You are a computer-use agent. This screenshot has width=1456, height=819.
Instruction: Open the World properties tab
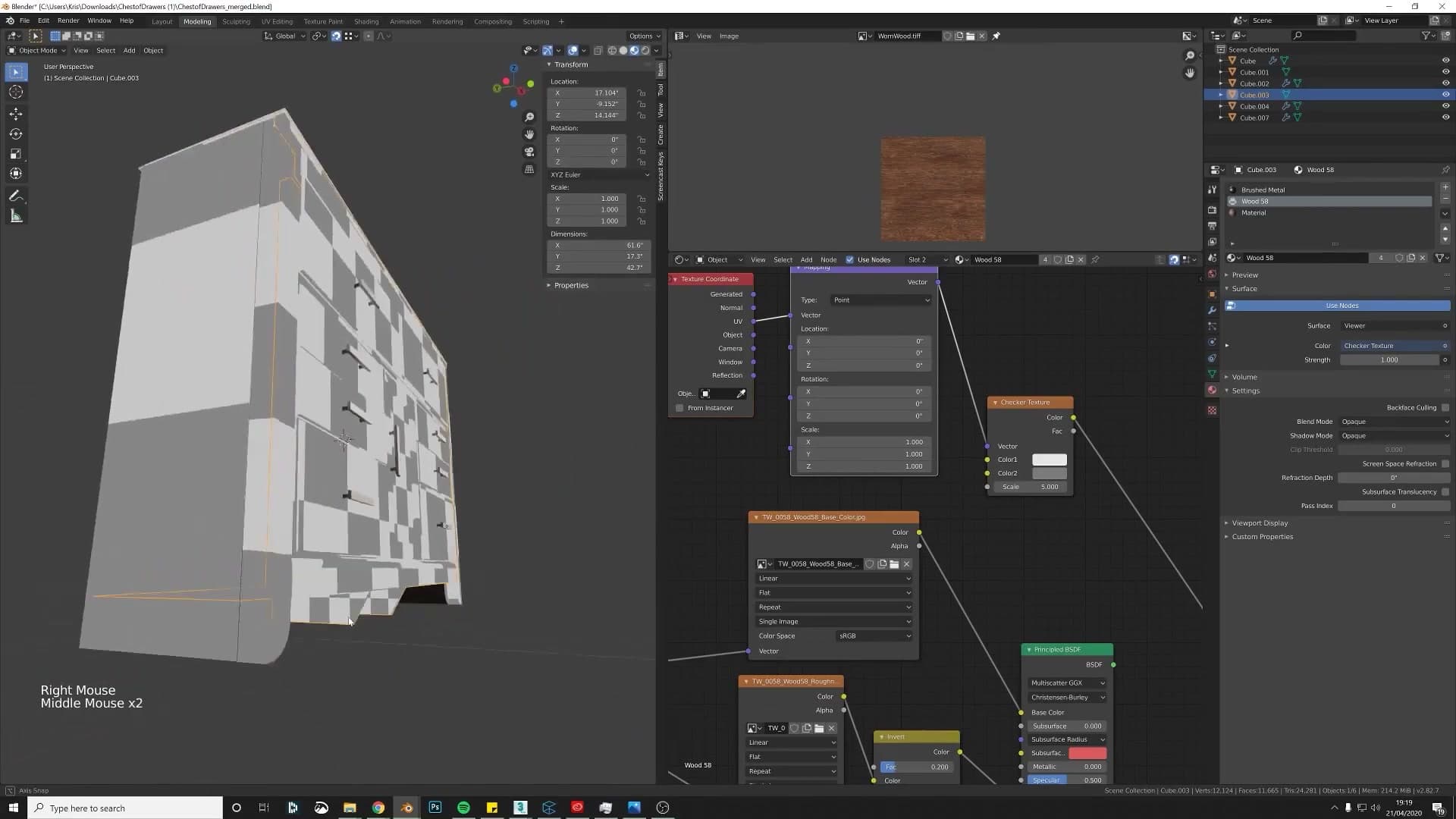point(1212,274)
